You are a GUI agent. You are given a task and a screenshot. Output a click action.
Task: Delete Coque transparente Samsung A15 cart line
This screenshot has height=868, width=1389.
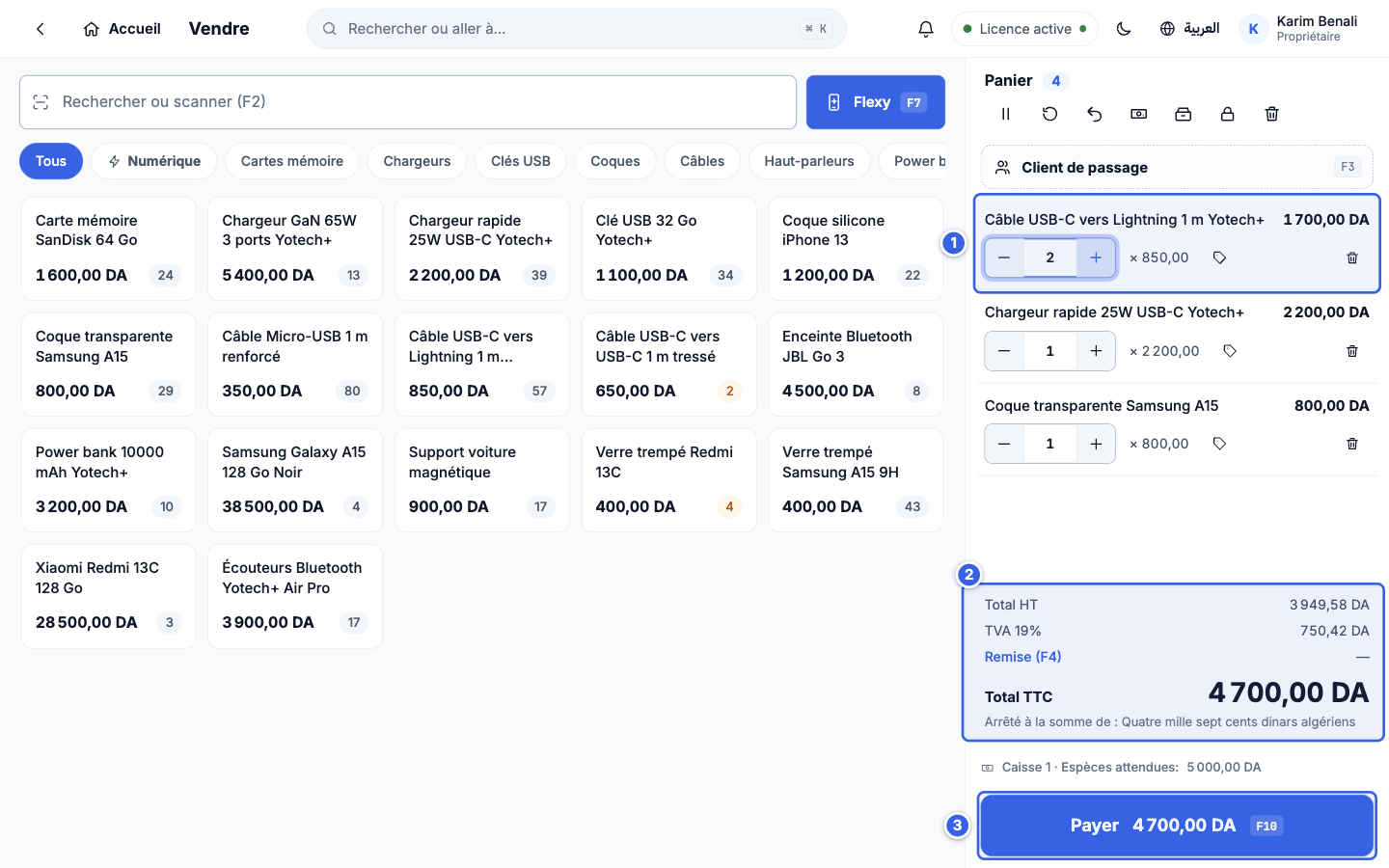click(x=1352, y=444)
